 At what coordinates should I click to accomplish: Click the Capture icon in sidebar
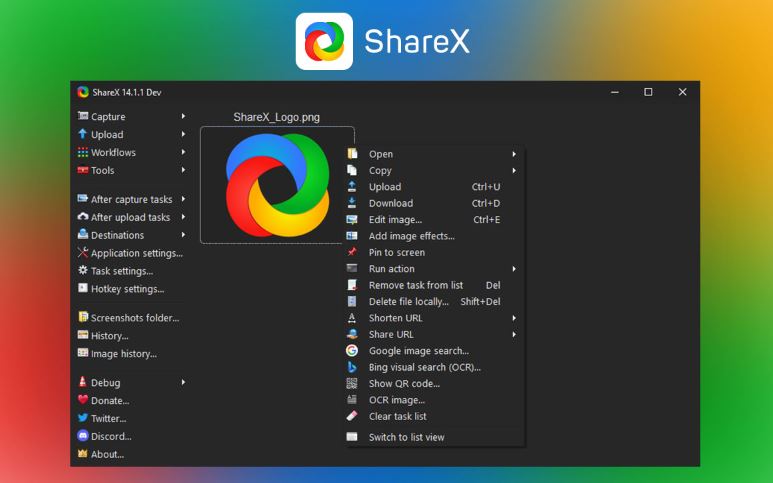coord(83,116)
